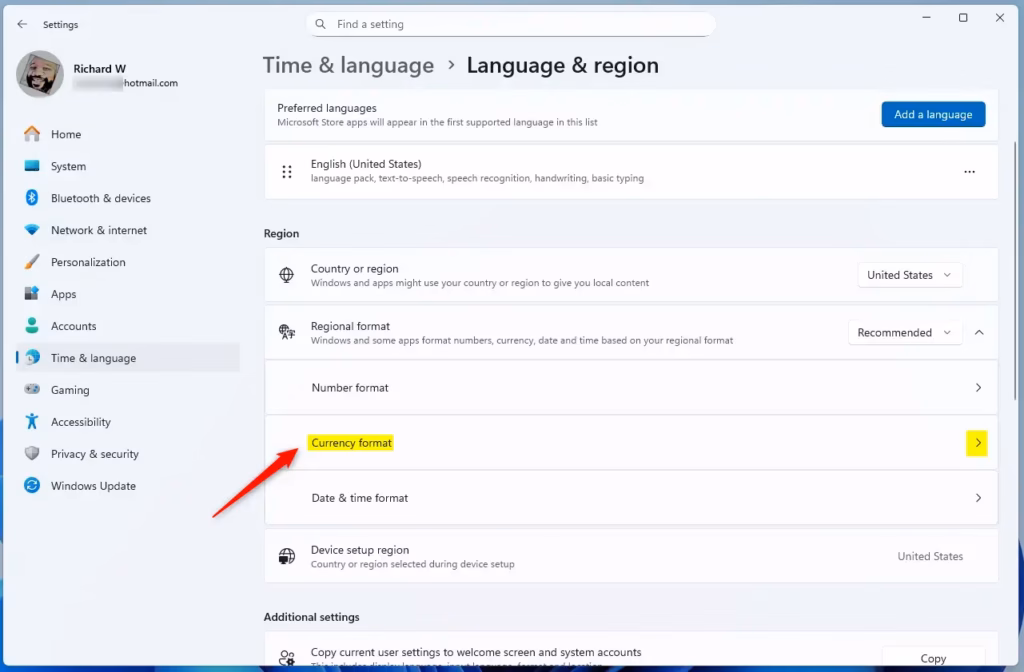
Task: Minimize the Settings window
Action: click(926, 18)
